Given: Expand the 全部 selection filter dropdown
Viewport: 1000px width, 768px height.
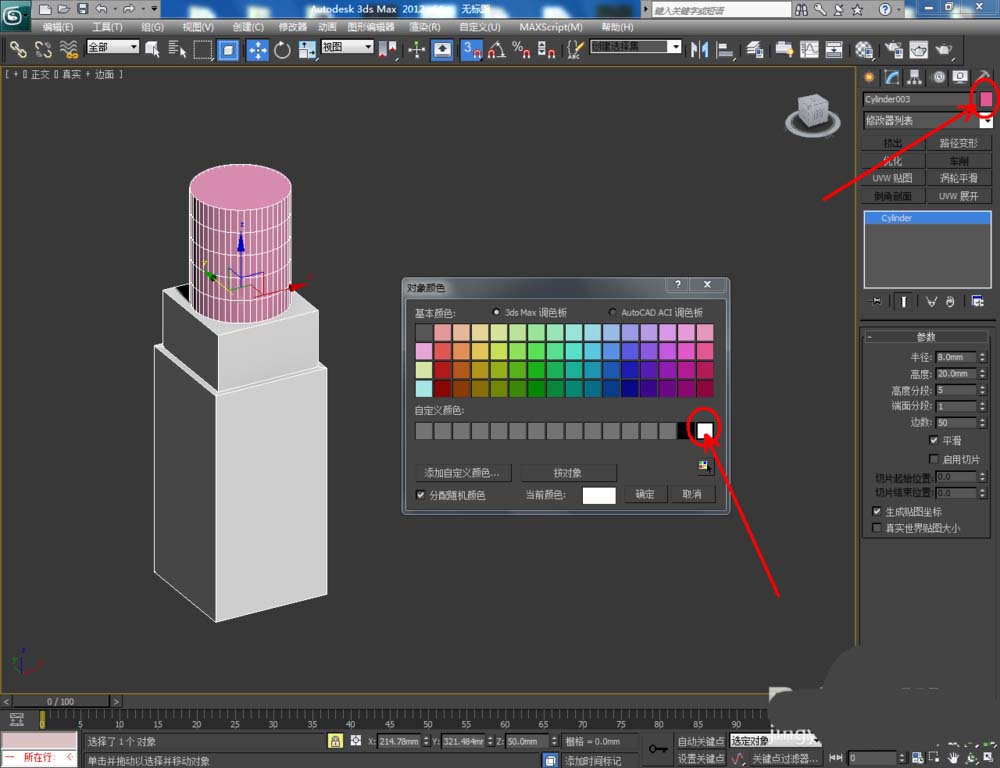Looking at the screenshot, I should [113, 47].
